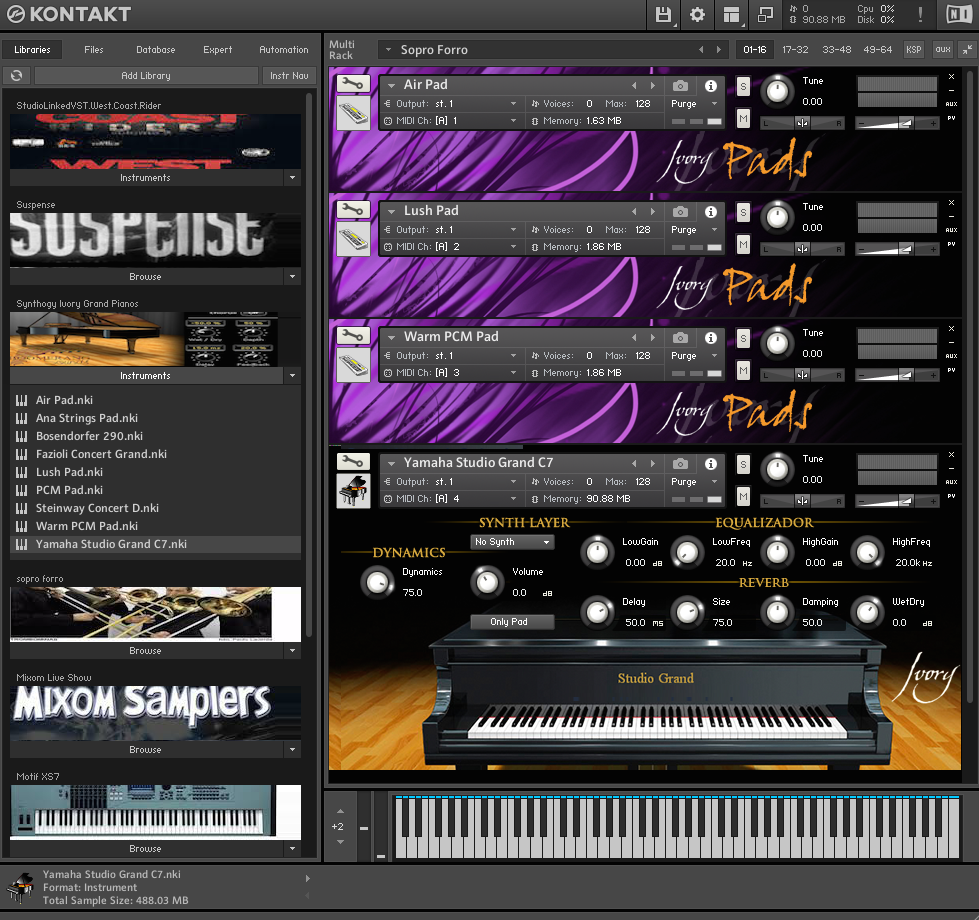Image resolution: width=979 pixels, height=920 pixels.
Task: Click the Air Pad keyboard instrument icon
Action: [353, 114]
